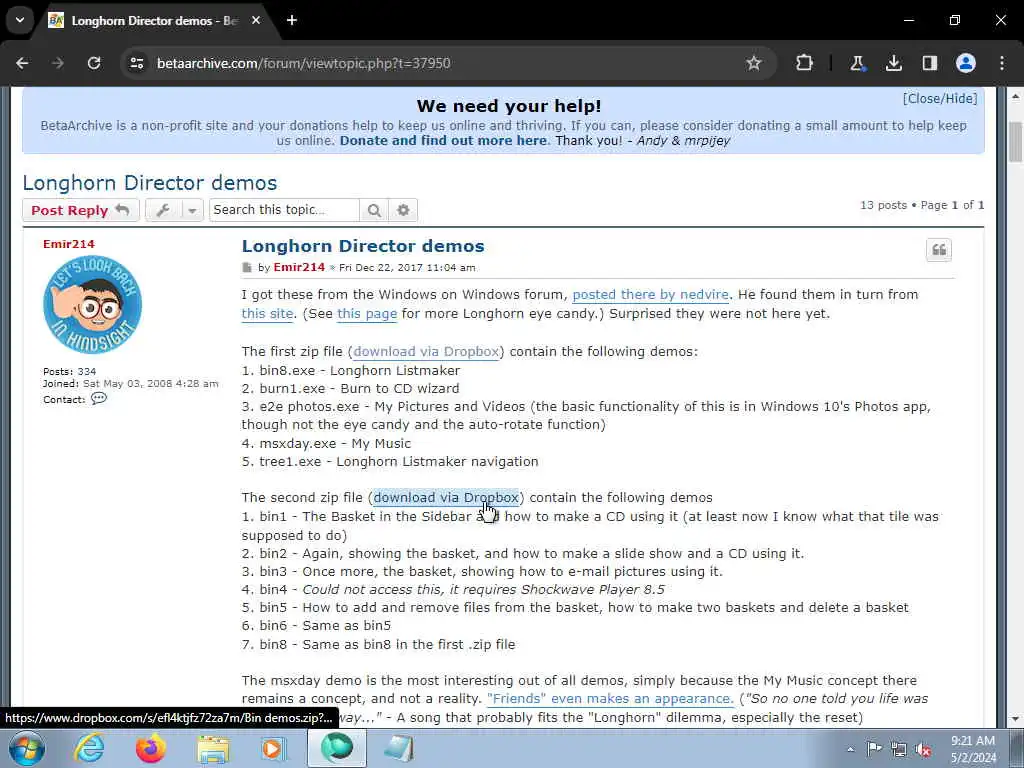Click the post icon beside 'by'

tap(247, 268)
